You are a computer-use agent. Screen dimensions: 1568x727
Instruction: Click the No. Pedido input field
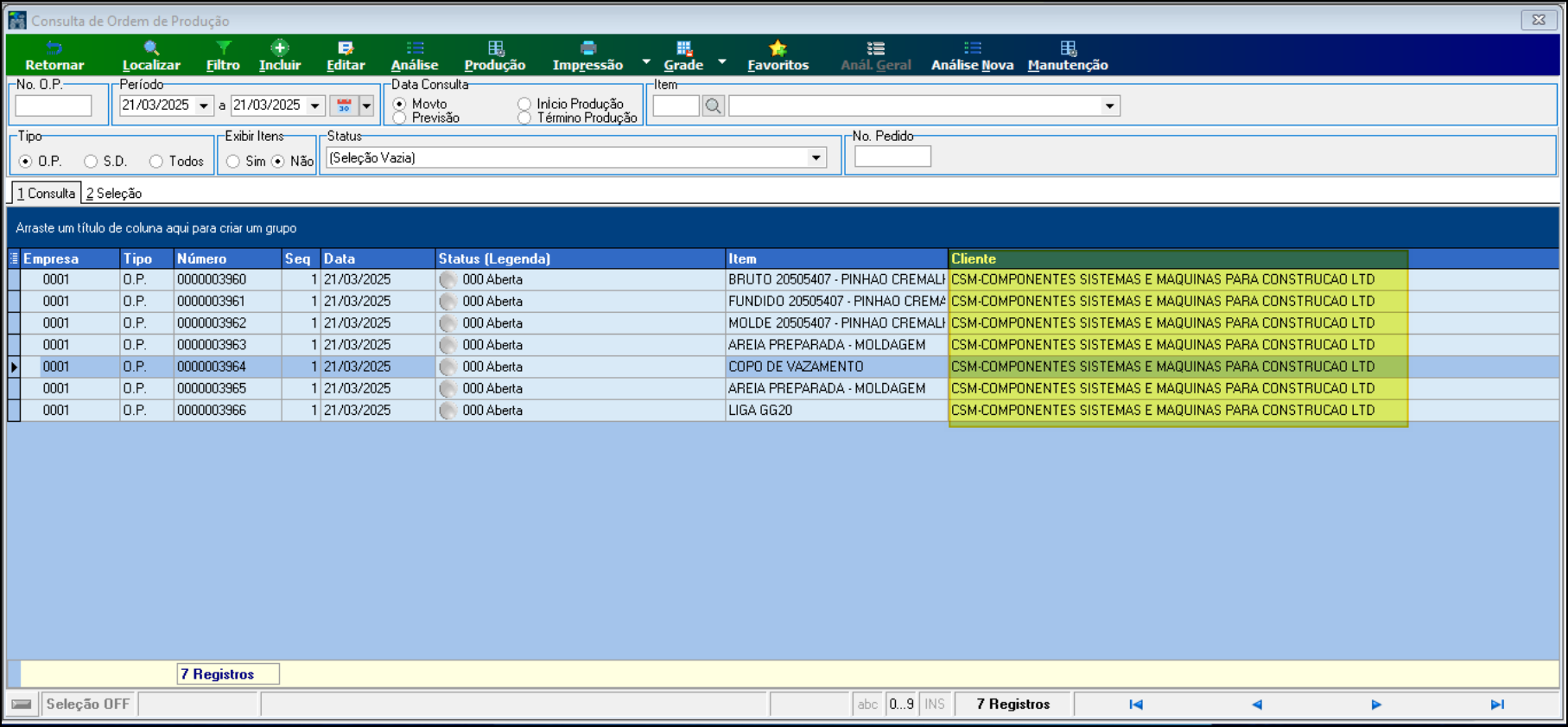click(x=892, y=156)
